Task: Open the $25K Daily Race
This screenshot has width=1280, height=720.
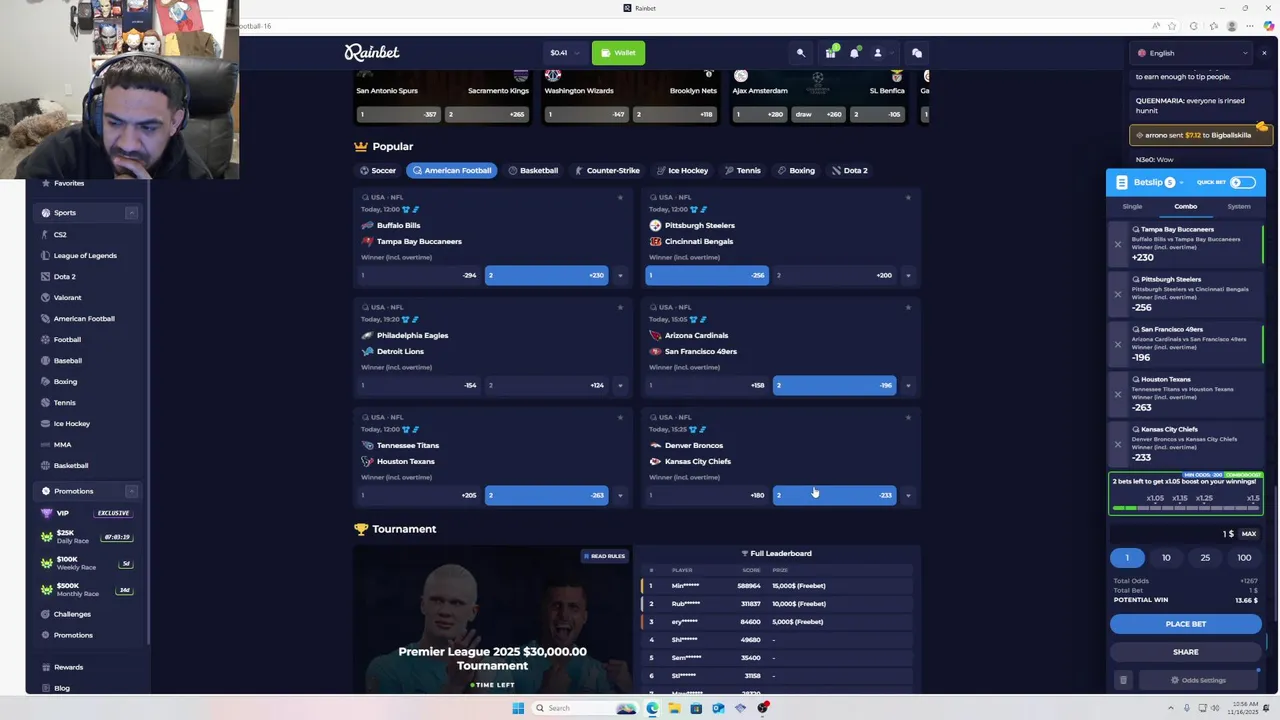Action: (x=88, y=537)
